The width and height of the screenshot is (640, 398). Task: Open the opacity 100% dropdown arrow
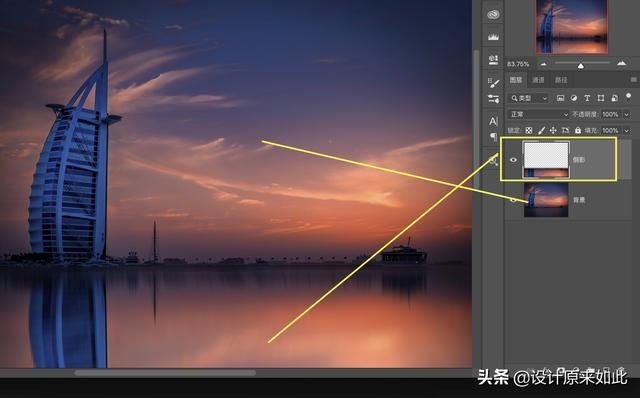[627, 114]
